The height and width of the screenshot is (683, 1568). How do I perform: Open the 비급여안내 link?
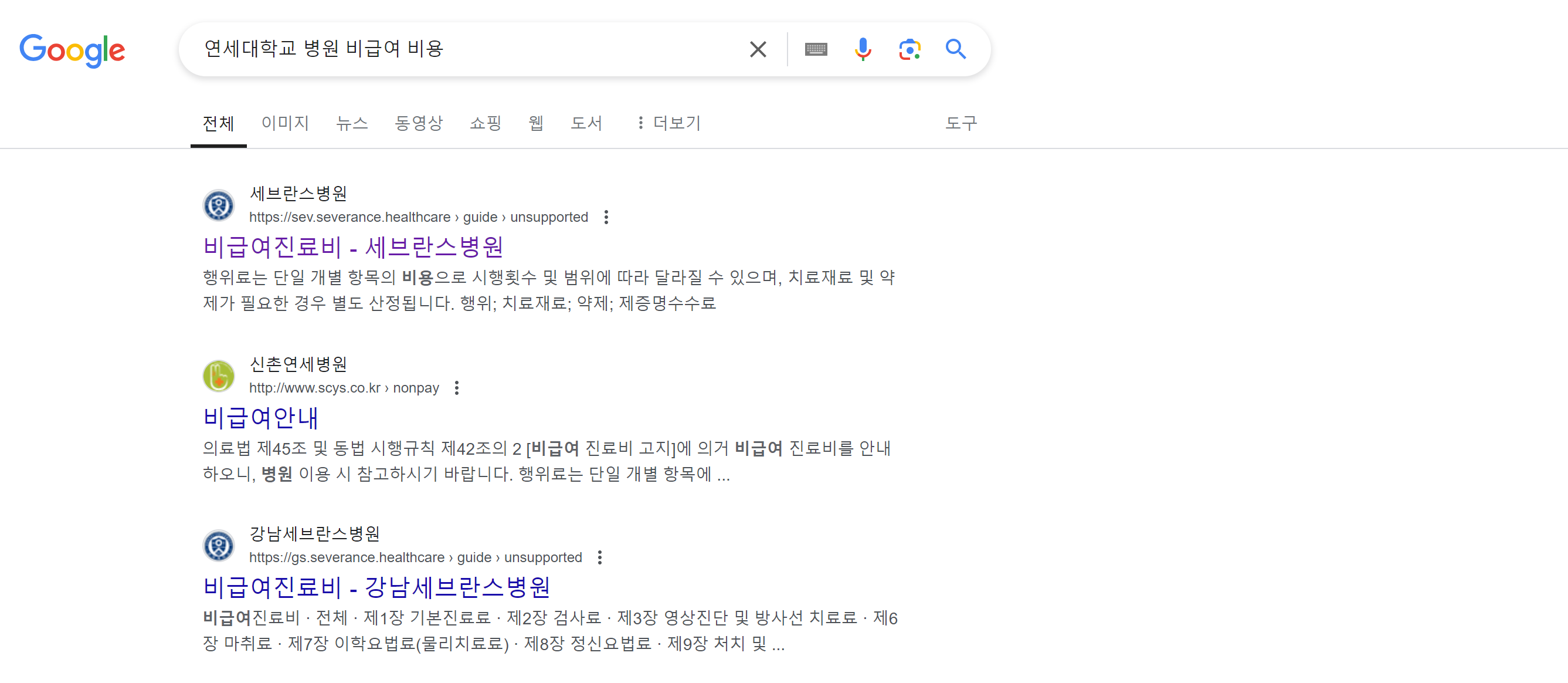pos(260,418)
